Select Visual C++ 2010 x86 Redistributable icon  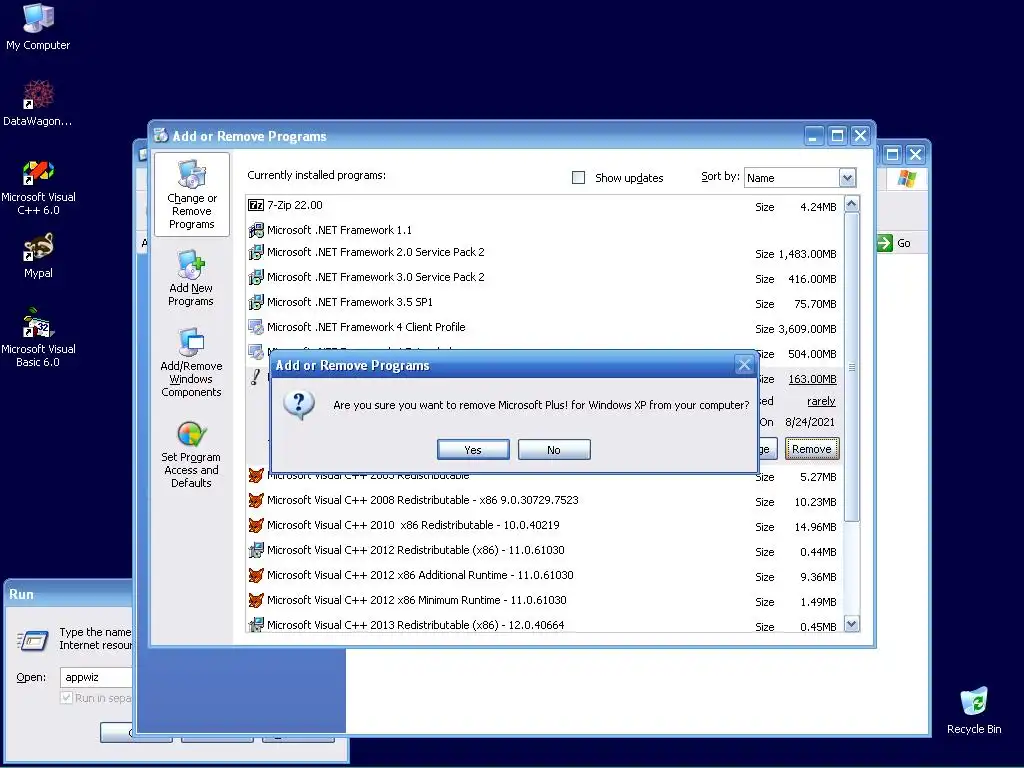pyautogui.click(x=255, y=525)
